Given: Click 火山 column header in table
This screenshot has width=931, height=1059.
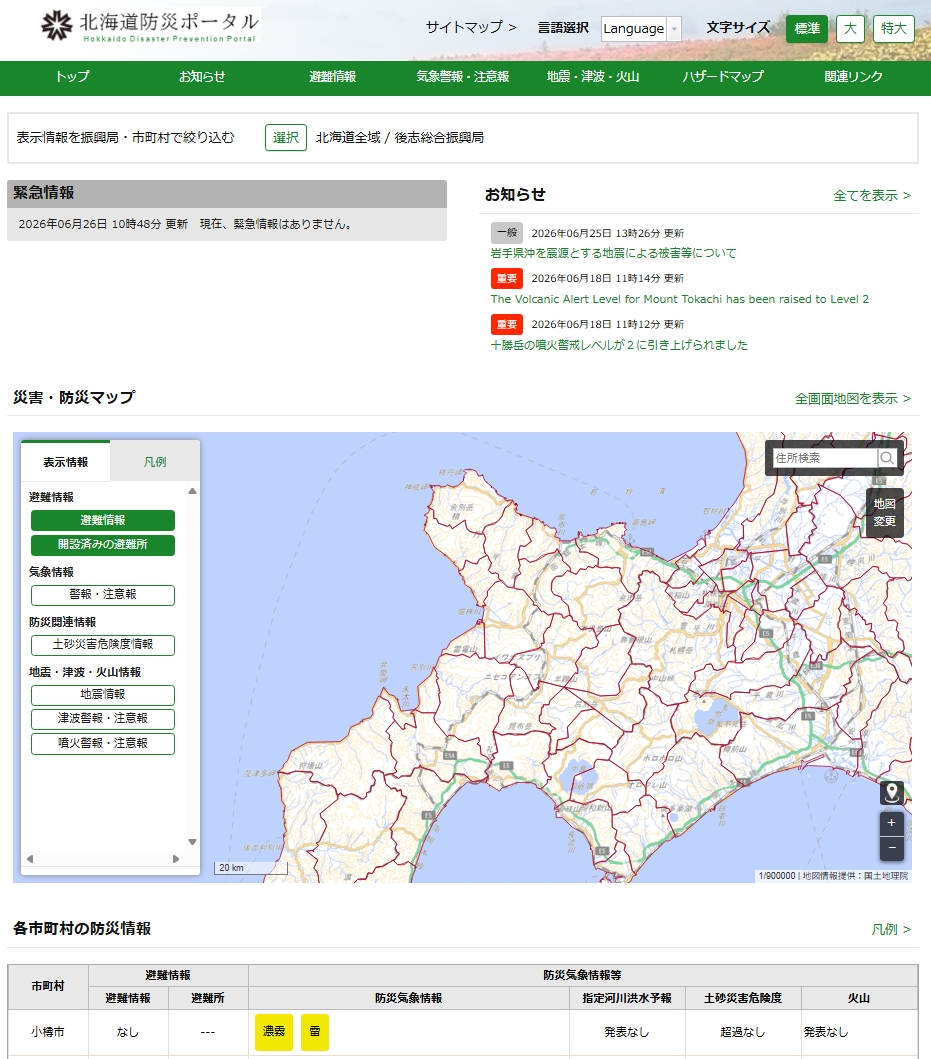Looking at the screenshot, I should (859, 998).
